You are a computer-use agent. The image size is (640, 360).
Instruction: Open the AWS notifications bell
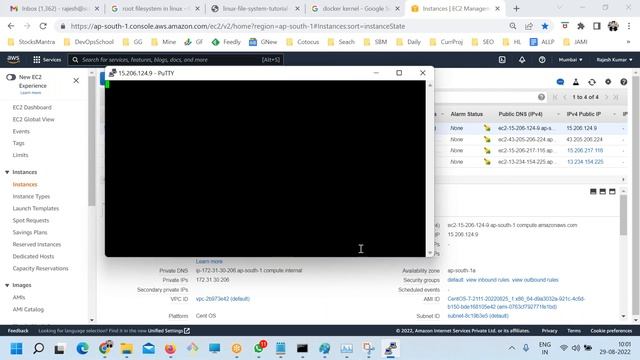click(522, 60)
